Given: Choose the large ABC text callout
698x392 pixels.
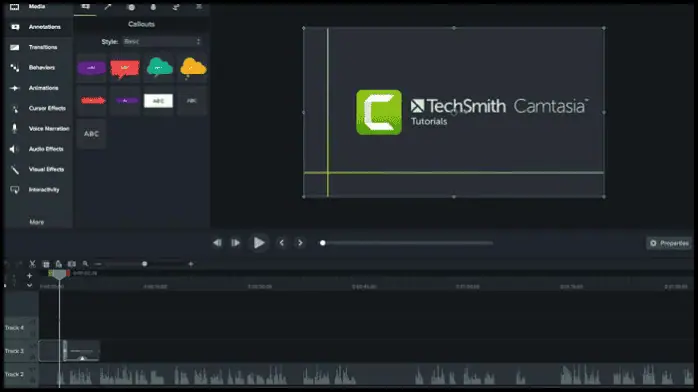Looking at the screenshot, I should 91,133.
